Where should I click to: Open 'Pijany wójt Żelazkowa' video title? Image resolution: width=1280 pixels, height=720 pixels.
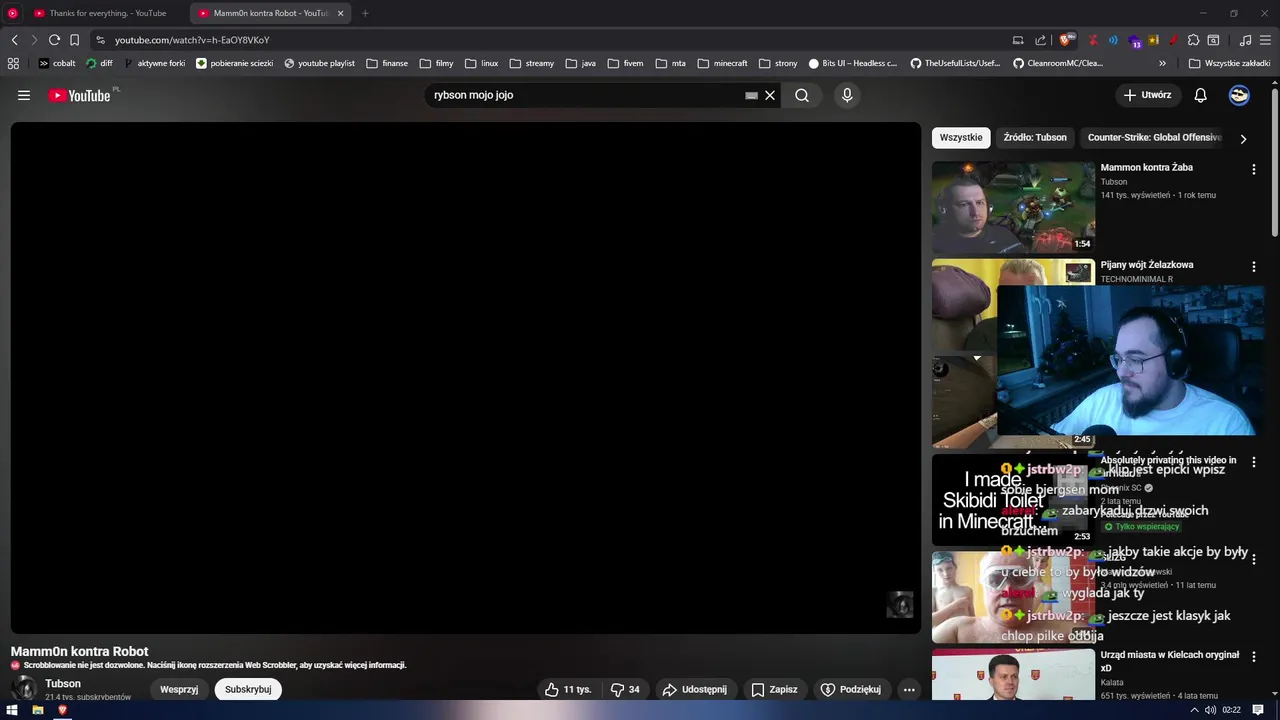(x=1147, y=265)
